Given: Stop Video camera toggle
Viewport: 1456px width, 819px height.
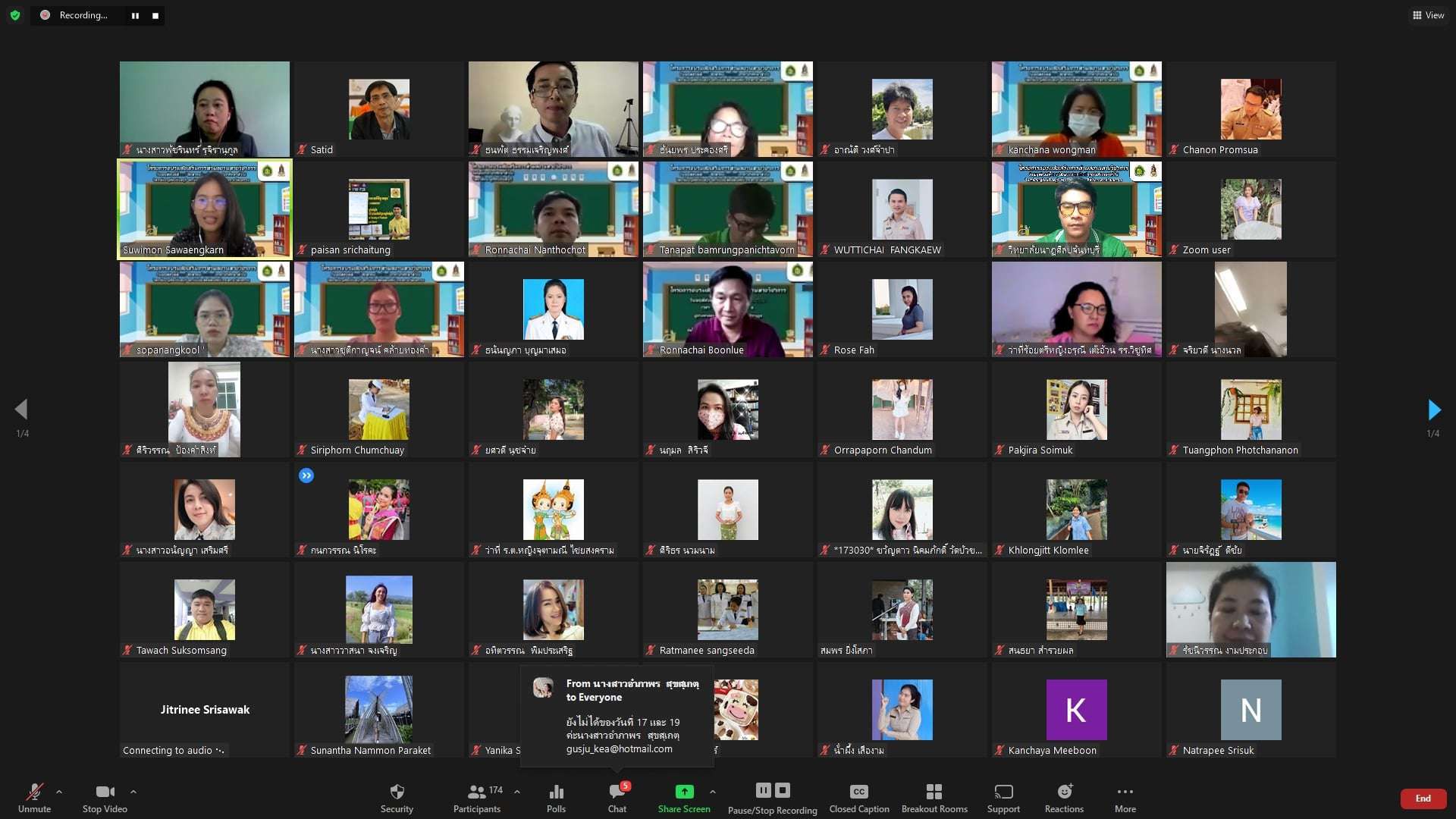Looking at the screenshot, I should [105, 798].
